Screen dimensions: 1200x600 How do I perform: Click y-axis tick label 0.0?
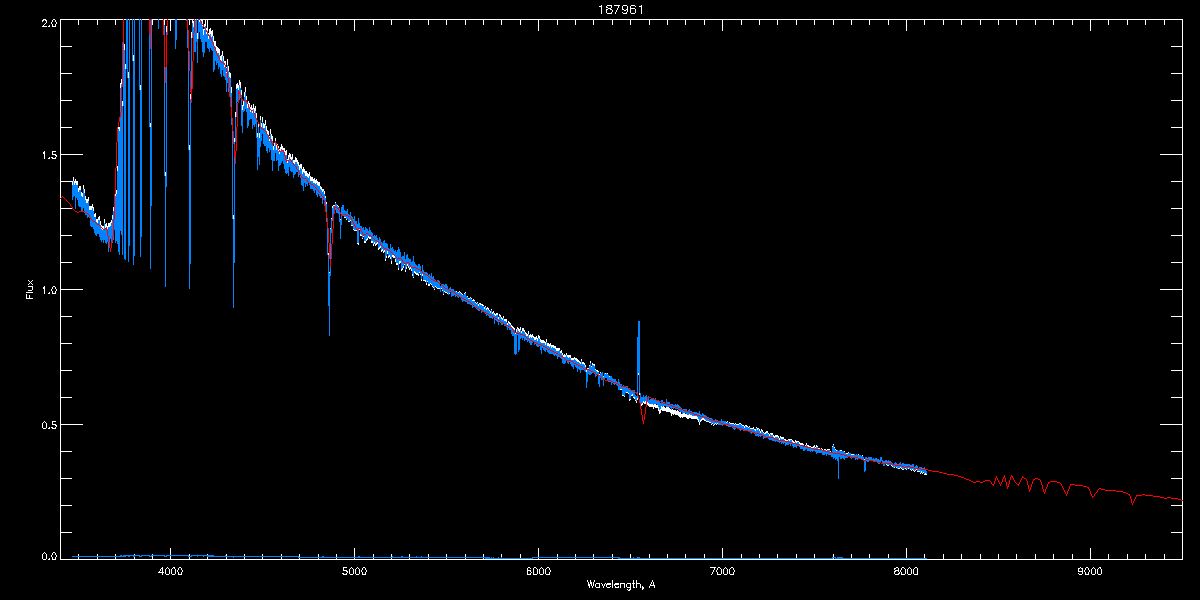pos(48,554)
